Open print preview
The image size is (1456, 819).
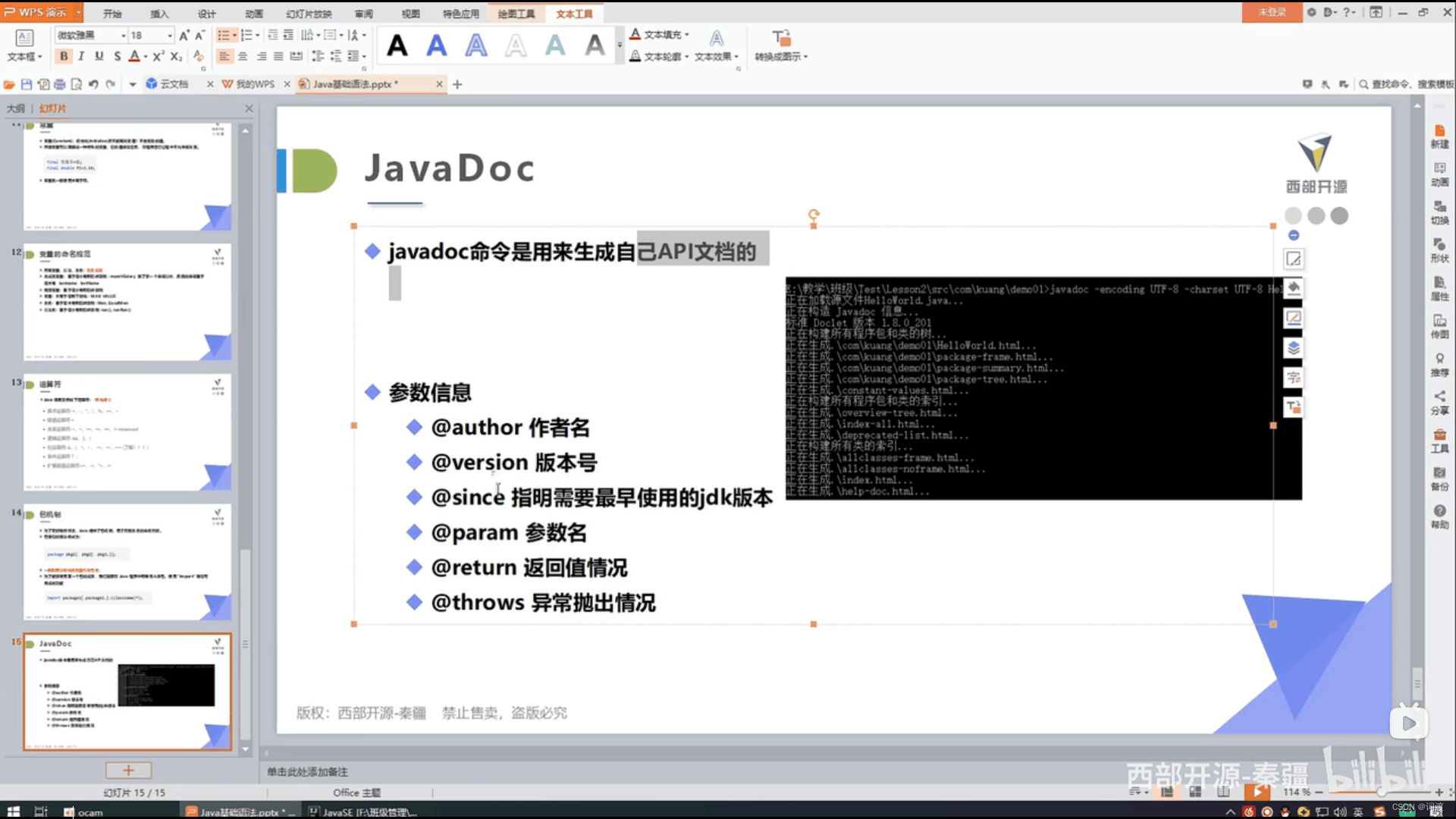[76, 84]
